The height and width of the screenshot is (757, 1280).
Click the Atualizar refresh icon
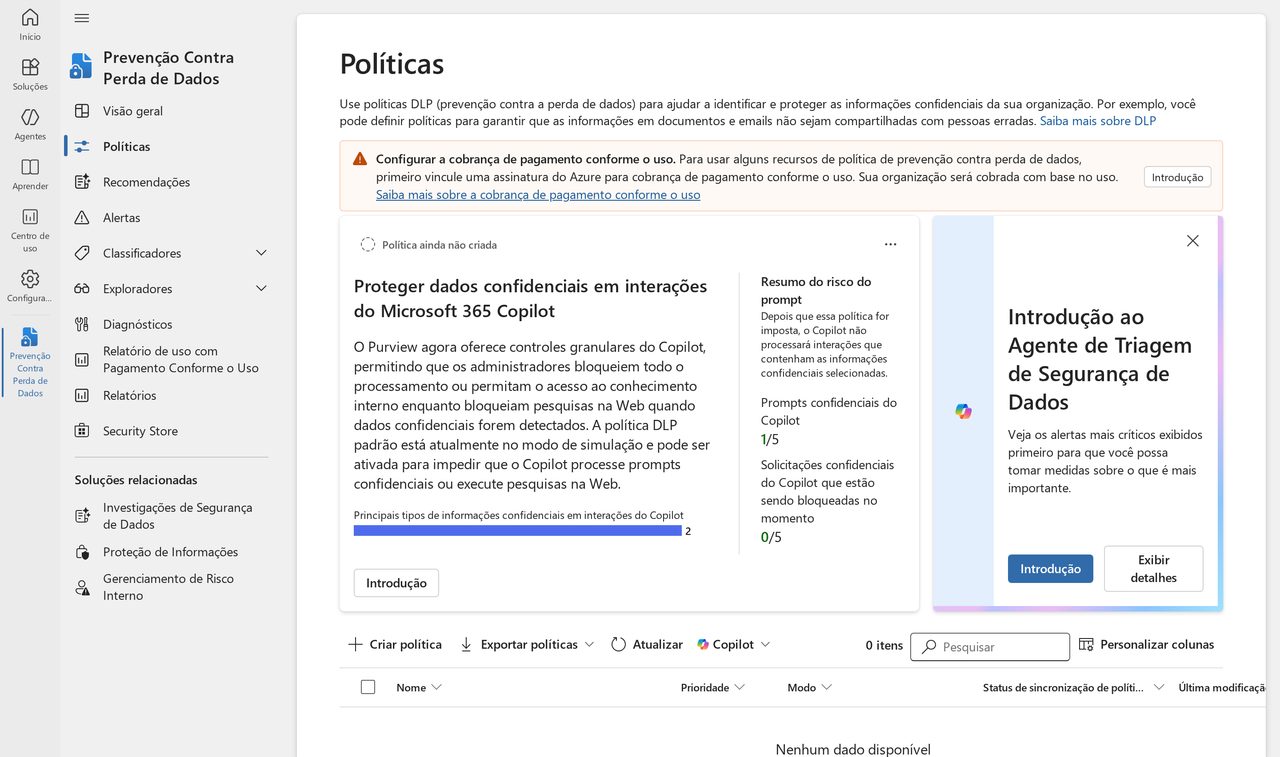click(x=618, y=644)
